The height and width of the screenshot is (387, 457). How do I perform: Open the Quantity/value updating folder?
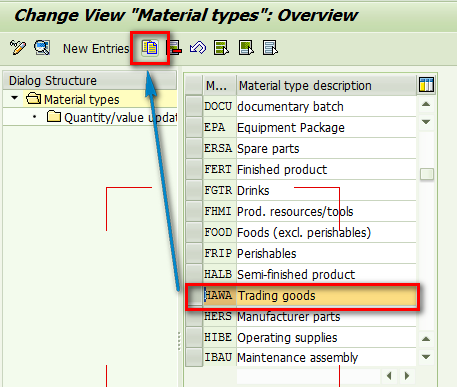coord(112,117)
